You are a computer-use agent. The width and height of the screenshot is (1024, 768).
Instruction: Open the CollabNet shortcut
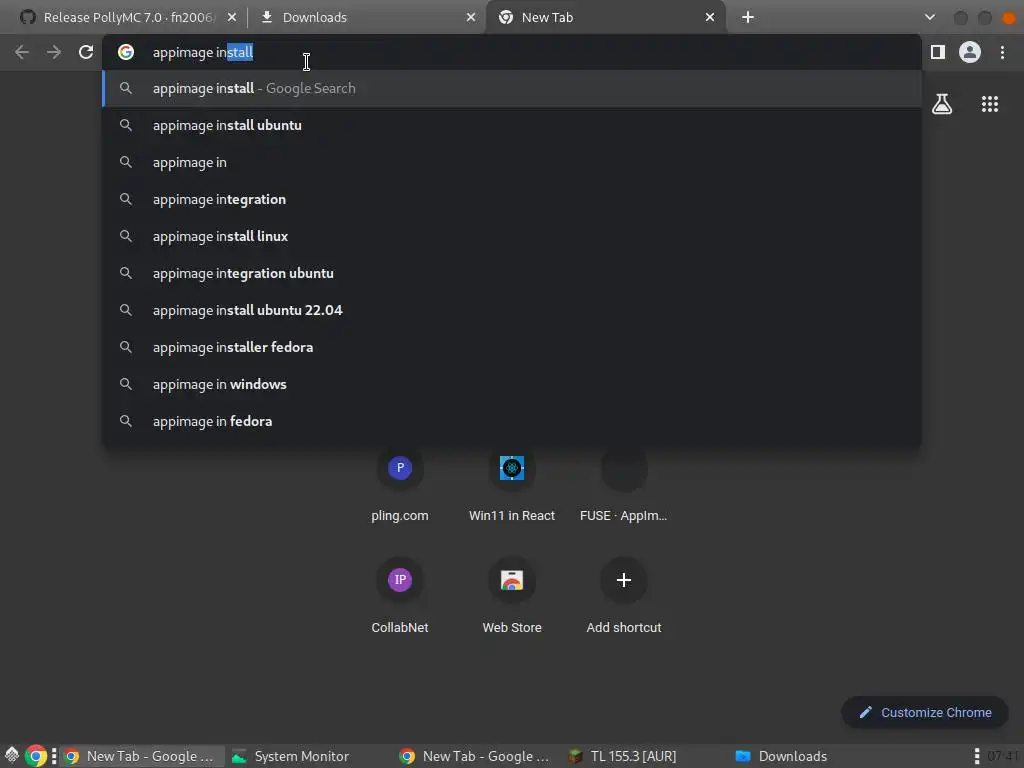tap(400, 596)
